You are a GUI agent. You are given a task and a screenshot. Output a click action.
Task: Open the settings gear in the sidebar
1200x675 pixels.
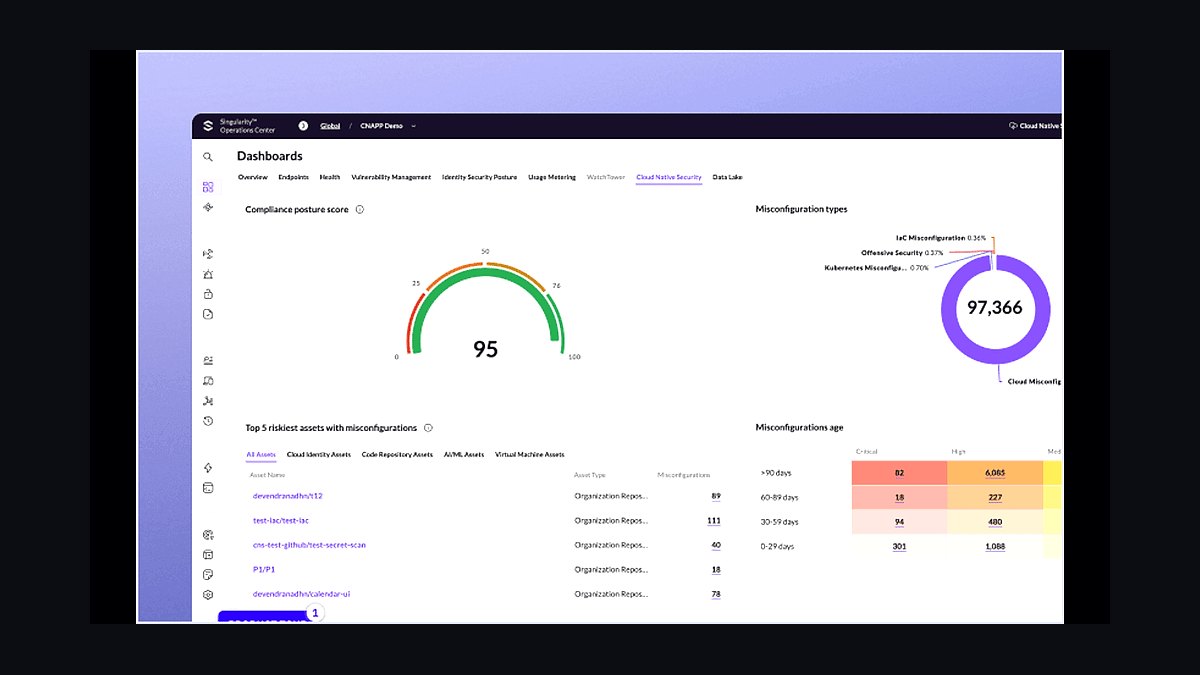point(208,594)
